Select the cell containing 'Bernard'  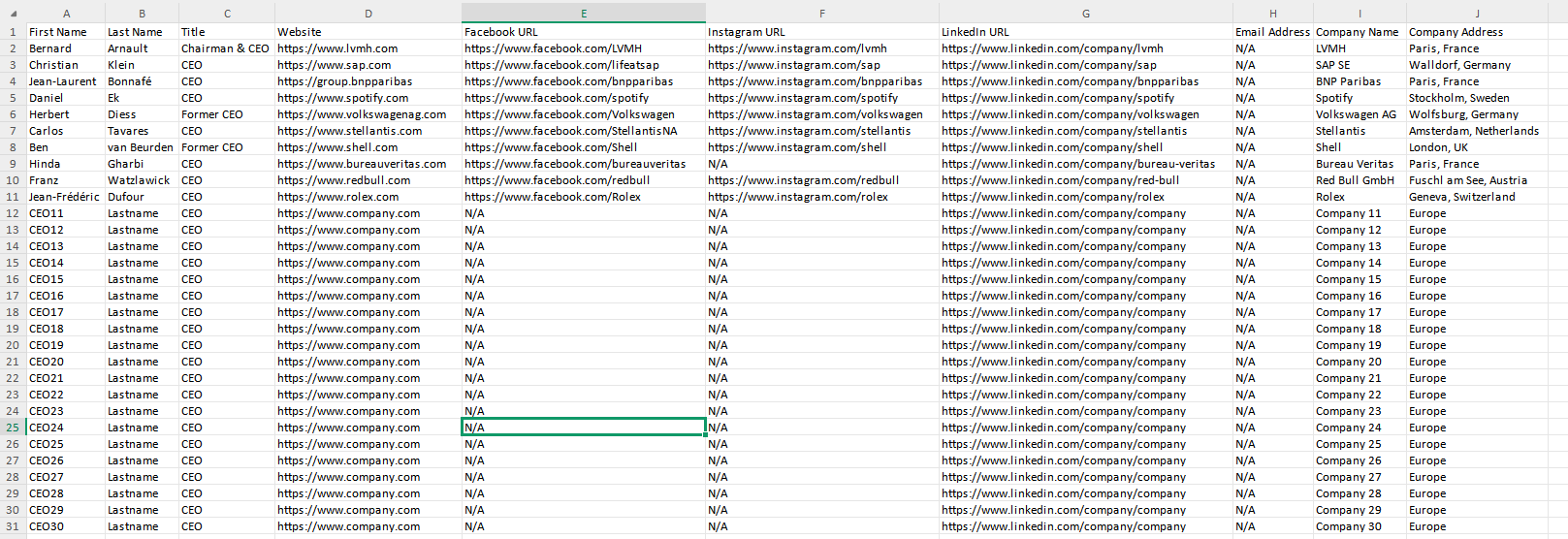click(66, 48)
